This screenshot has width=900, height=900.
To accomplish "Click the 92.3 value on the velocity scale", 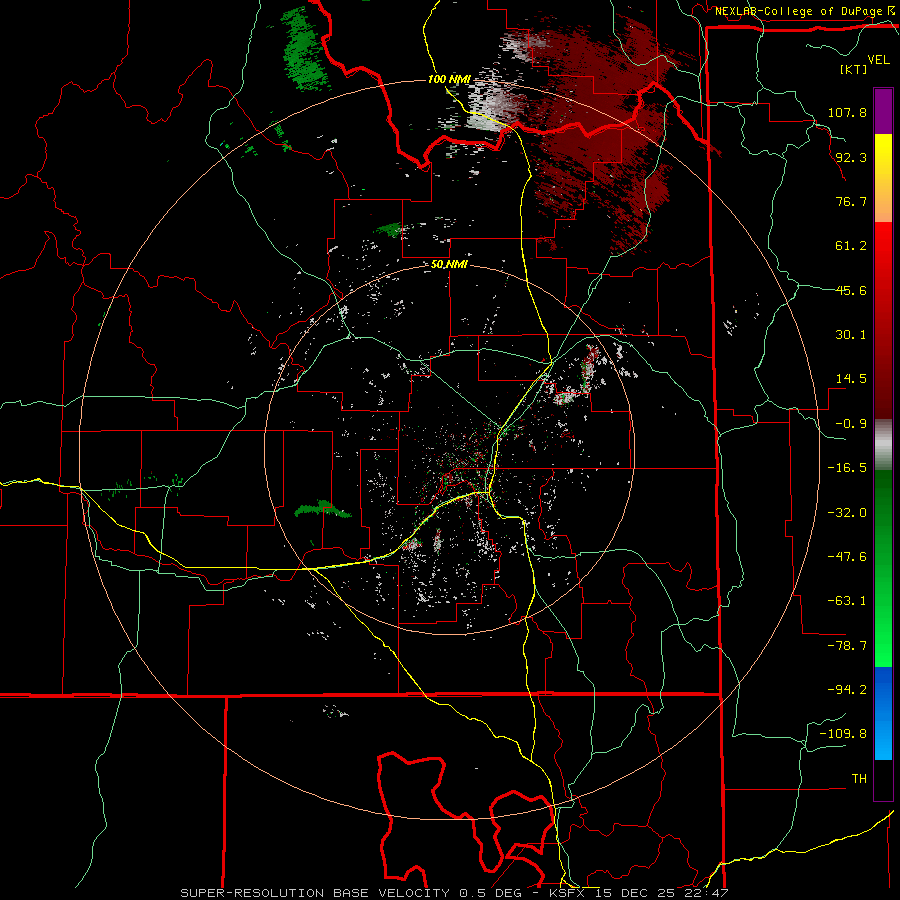I will pyautogui.click(x=851, y=157).
